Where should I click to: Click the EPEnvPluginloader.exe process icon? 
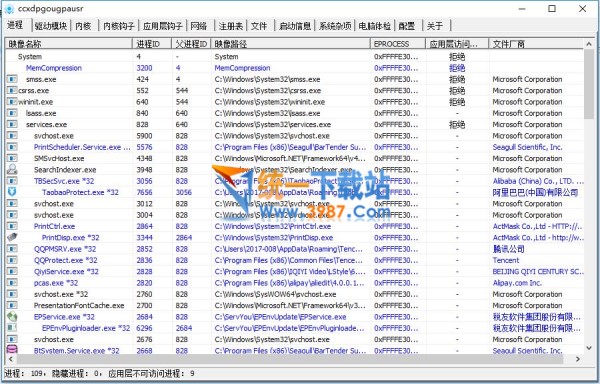pyautogui.click(x=12, y=328)
